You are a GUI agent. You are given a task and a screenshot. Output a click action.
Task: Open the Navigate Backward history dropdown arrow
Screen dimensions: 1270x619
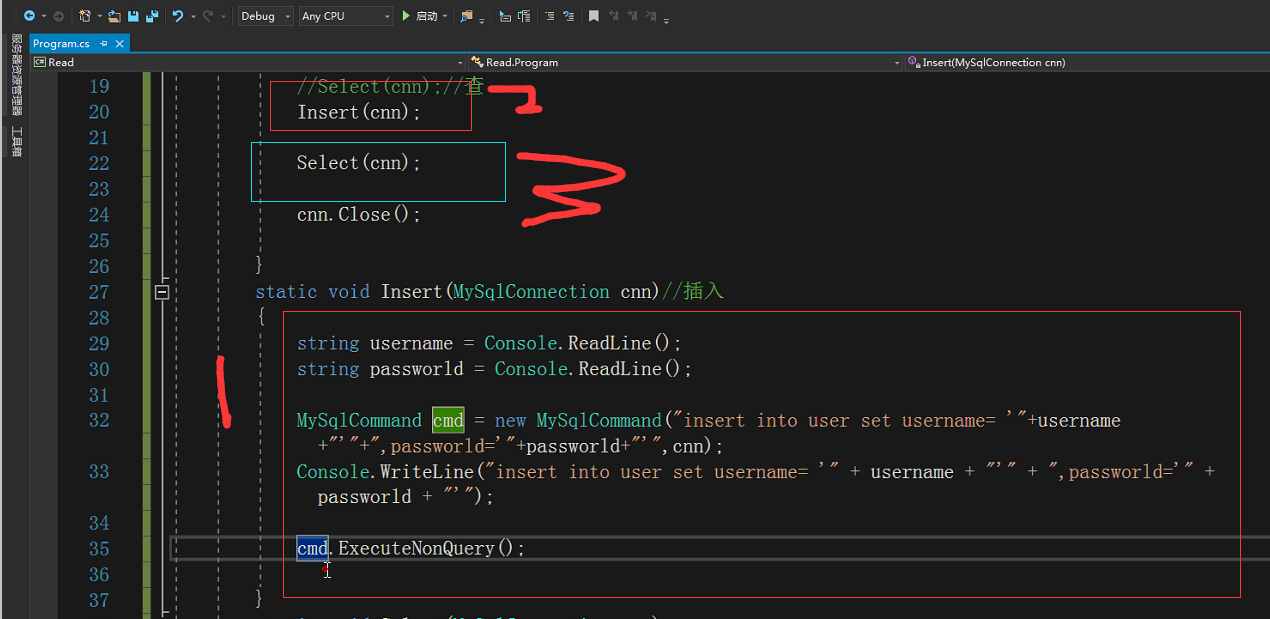pyautogui.click(x=44, y=16)
